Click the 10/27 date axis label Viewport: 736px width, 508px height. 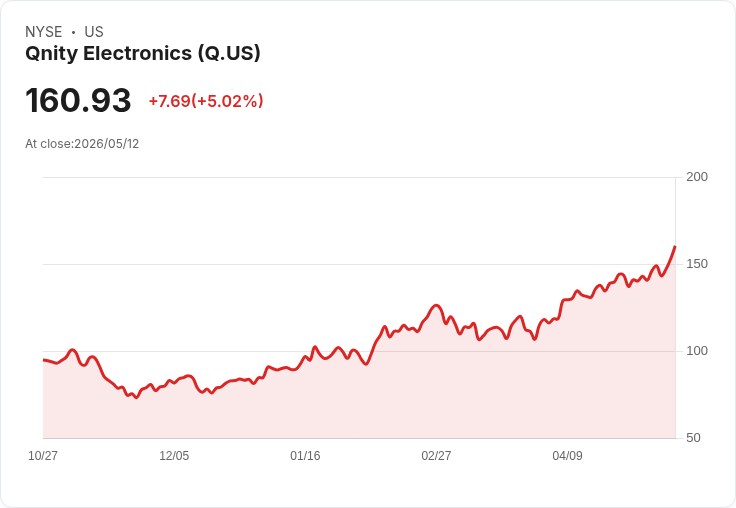click(43, 456)
